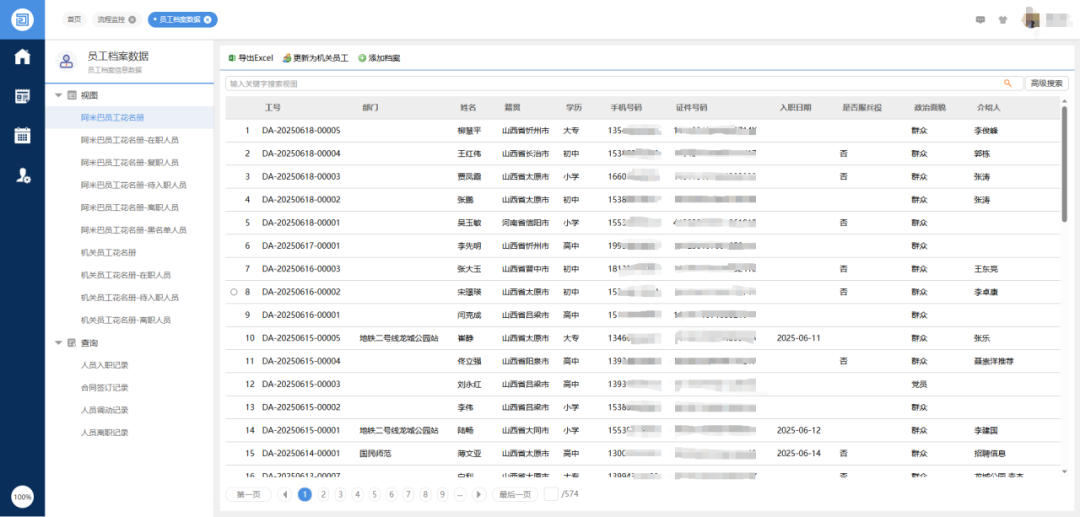Collapse the 查询 tree section

coord(58,343)
